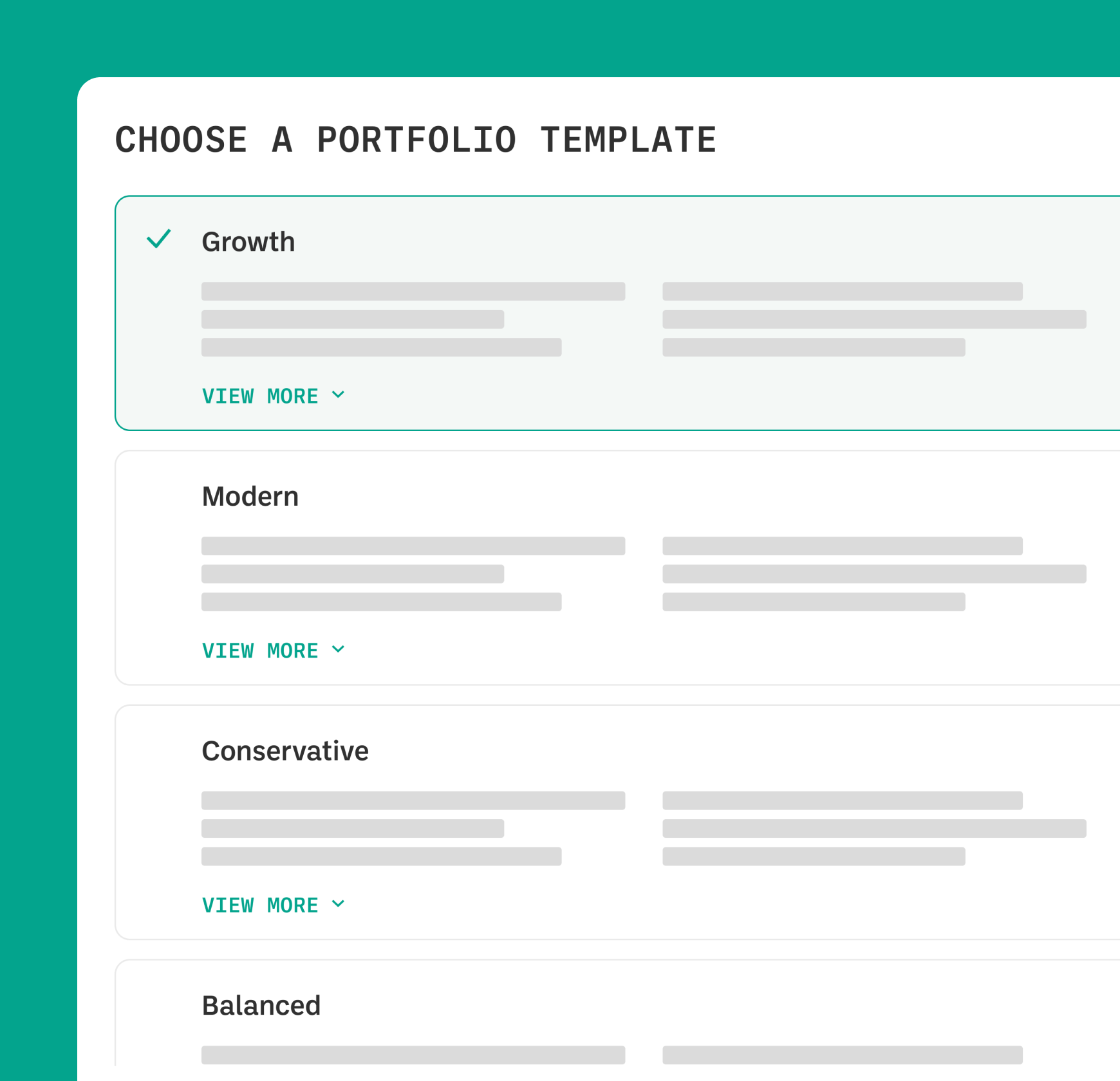Click the Choose a Portfolio Template heading
The height and width of the screenshot is (1081, 1120).
click(416, 140)
